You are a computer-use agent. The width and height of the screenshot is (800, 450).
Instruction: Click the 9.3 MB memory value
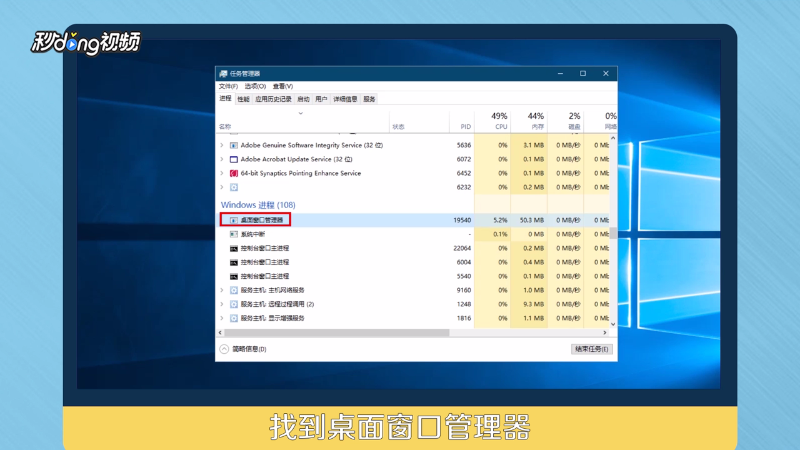tap(534, 304)
